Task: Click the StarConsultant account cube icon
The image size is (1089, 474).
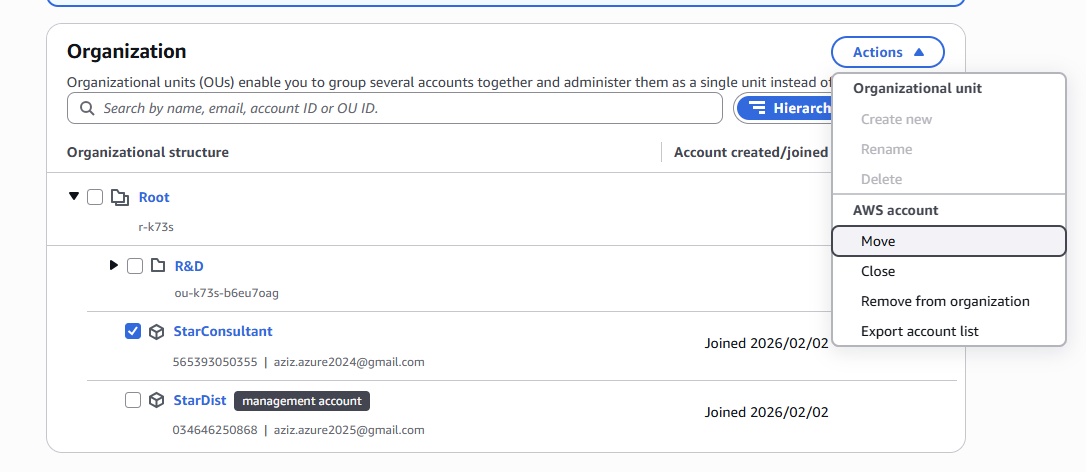Action: 157,332
